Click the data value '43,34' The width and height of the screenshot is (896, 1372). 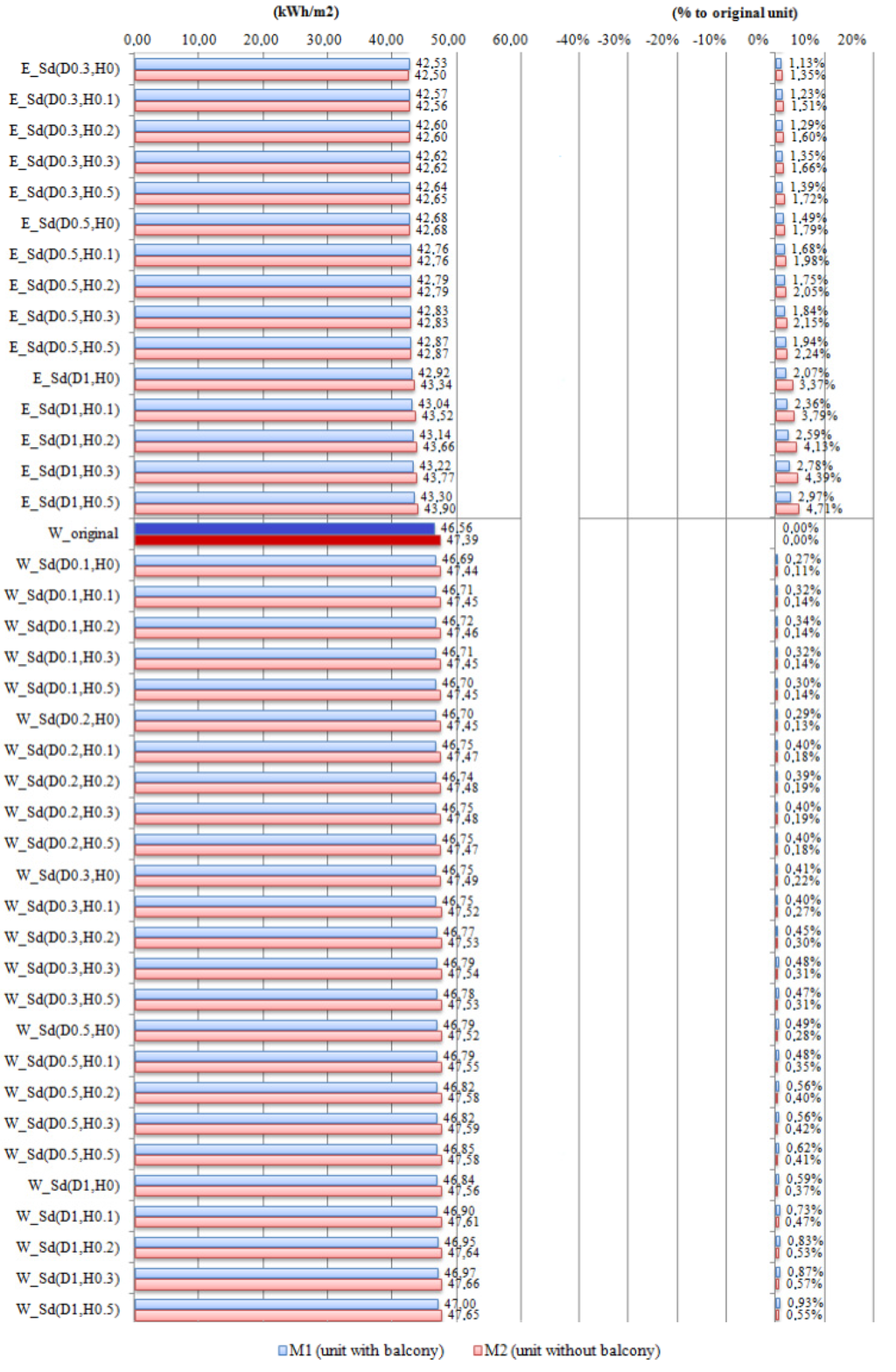point(436,385)
